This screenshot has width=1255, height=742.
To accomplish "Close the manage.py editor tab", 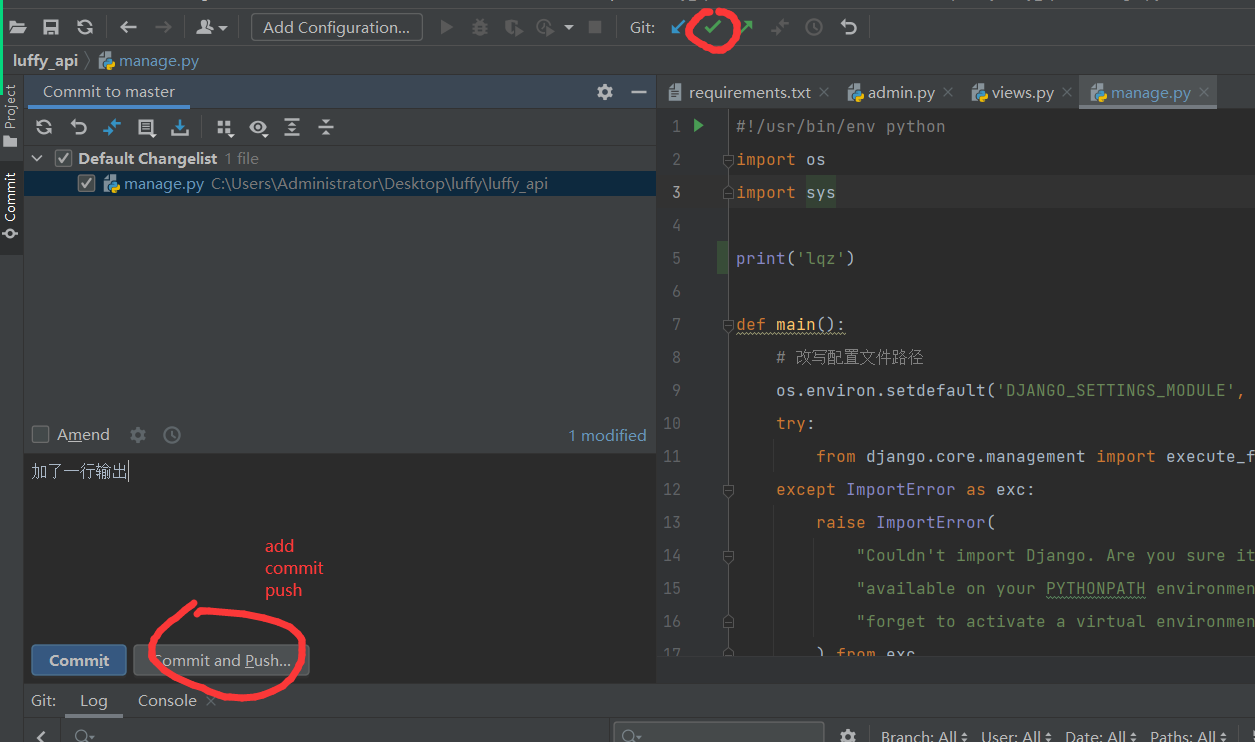I will point(1204,92).
